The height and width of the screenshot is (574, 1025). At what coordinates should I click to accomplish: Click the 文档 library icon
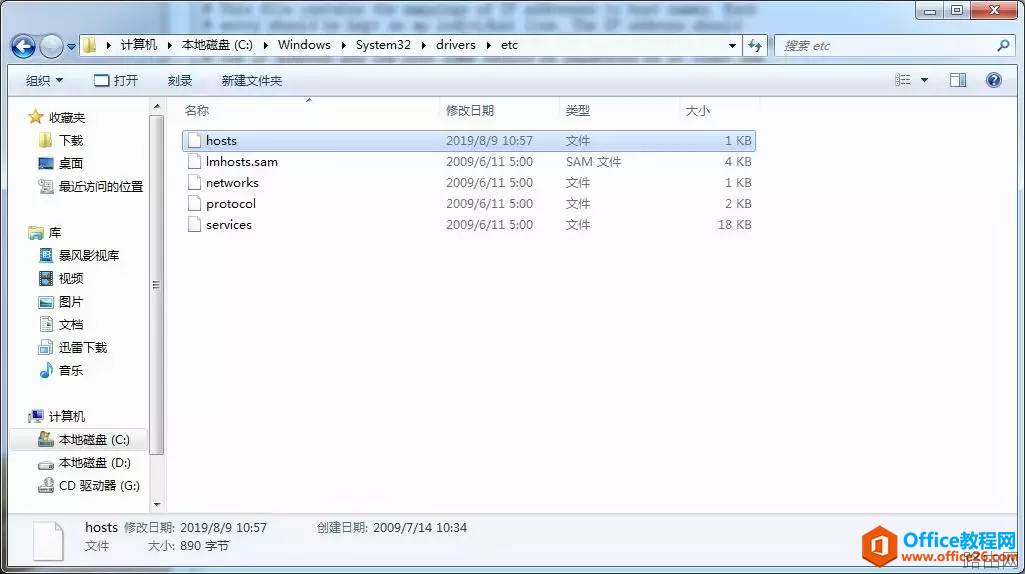pos(46,324)
